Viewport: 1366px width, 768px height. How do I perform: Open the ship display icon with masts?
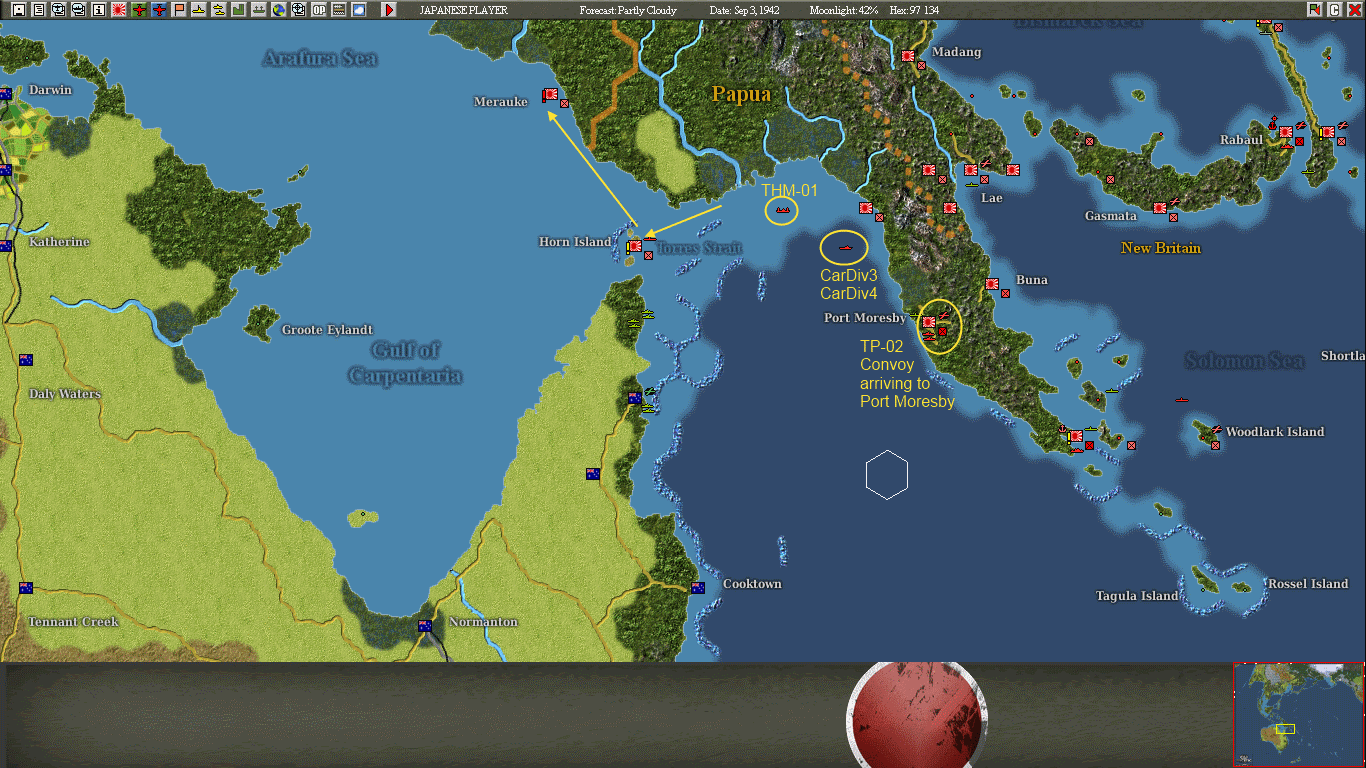(260, 9)
